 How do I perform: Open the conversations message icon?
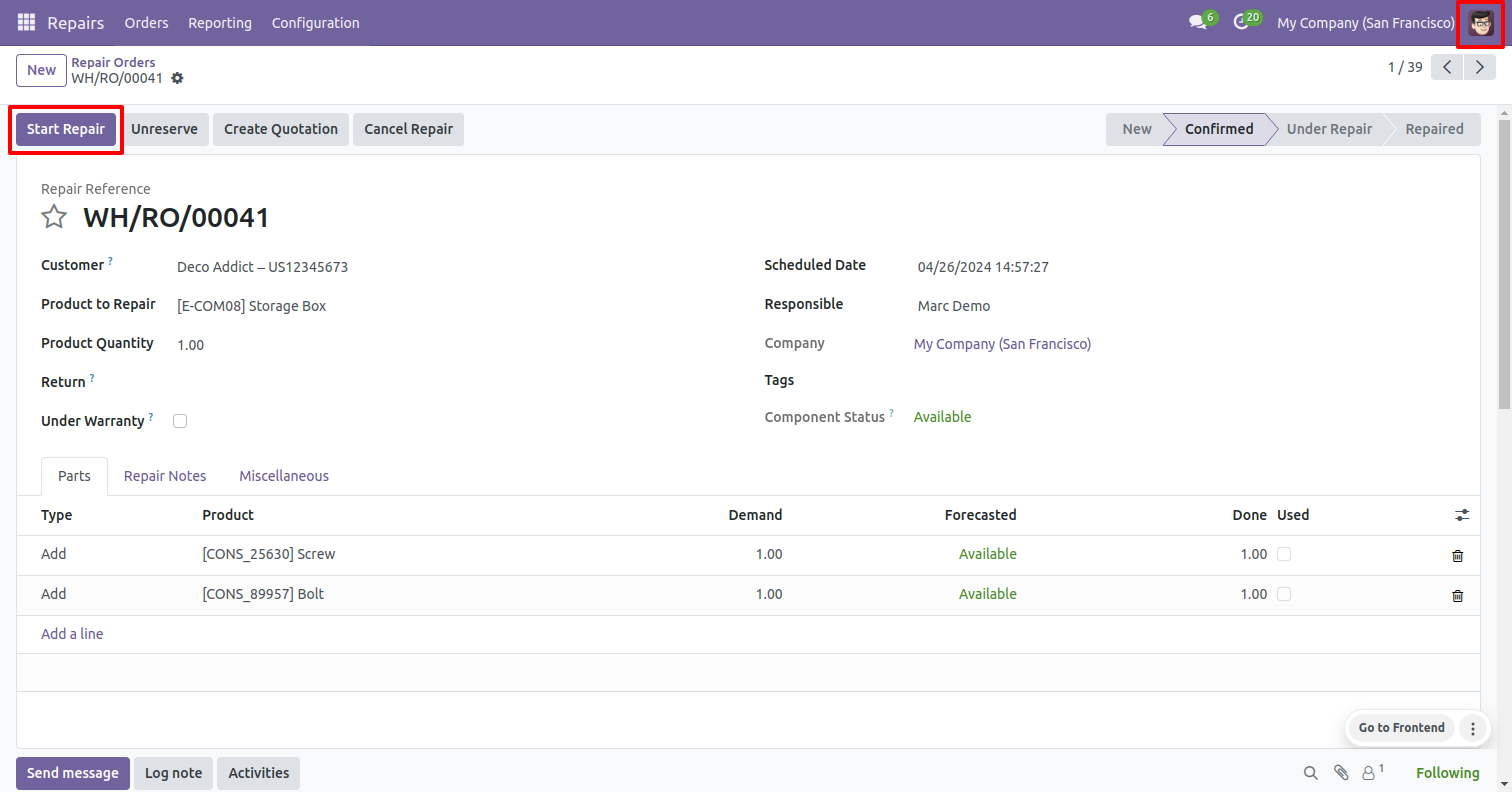tap(1197, 22)
